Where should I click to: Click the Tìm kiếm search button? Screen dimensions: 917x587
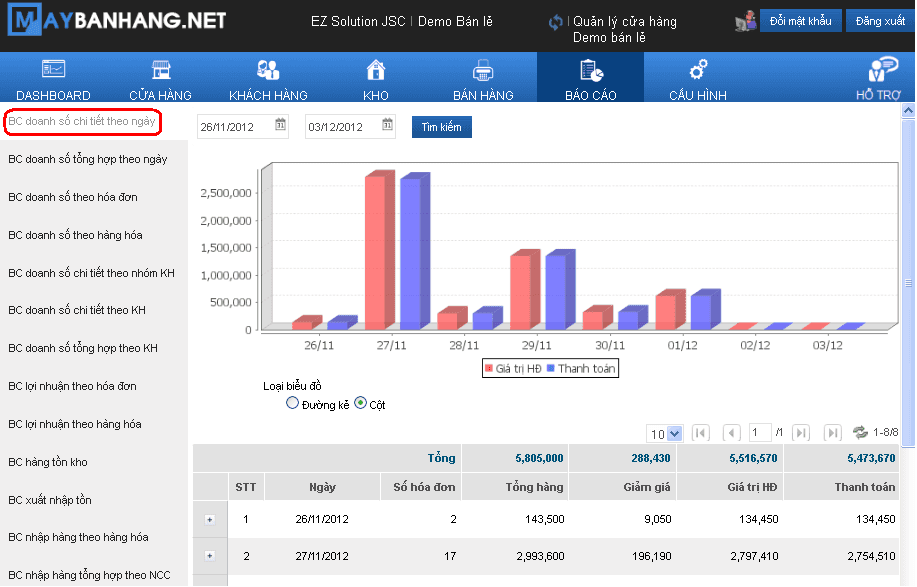441,127
